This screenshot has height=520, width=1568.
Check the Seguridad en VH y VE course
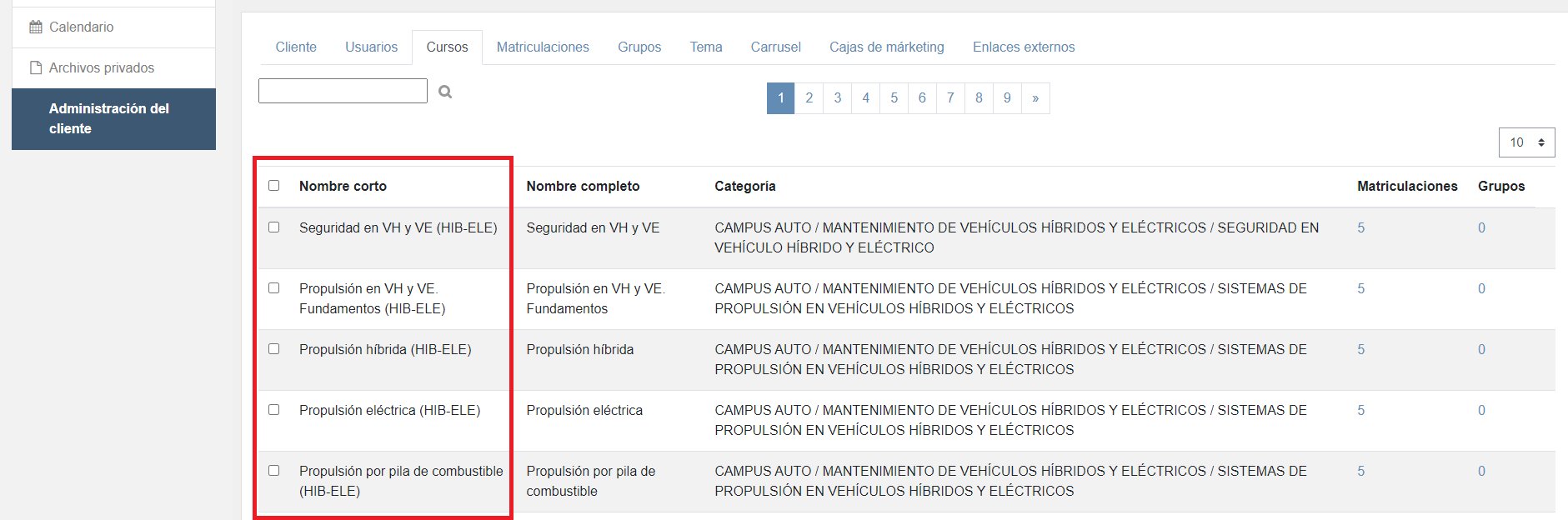coord(274,227)
